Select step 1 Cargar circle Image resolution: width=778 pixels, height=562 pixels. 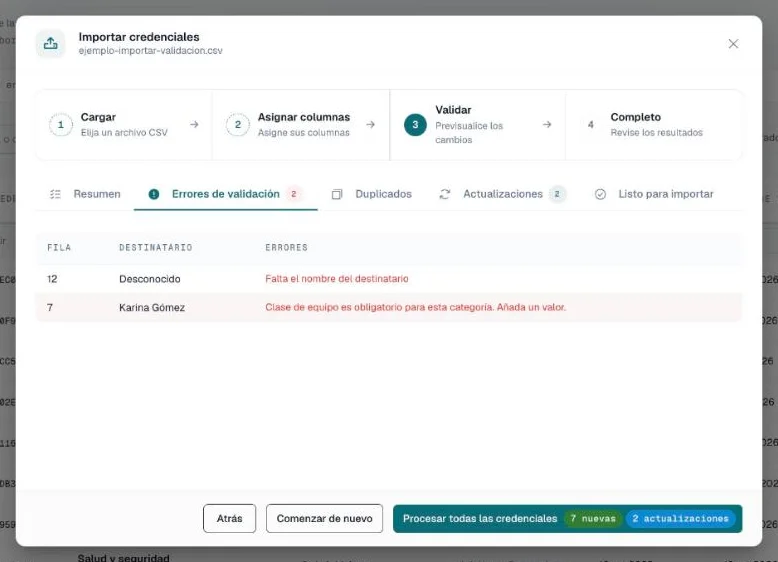pyautogui.click(x=61, y=125)
